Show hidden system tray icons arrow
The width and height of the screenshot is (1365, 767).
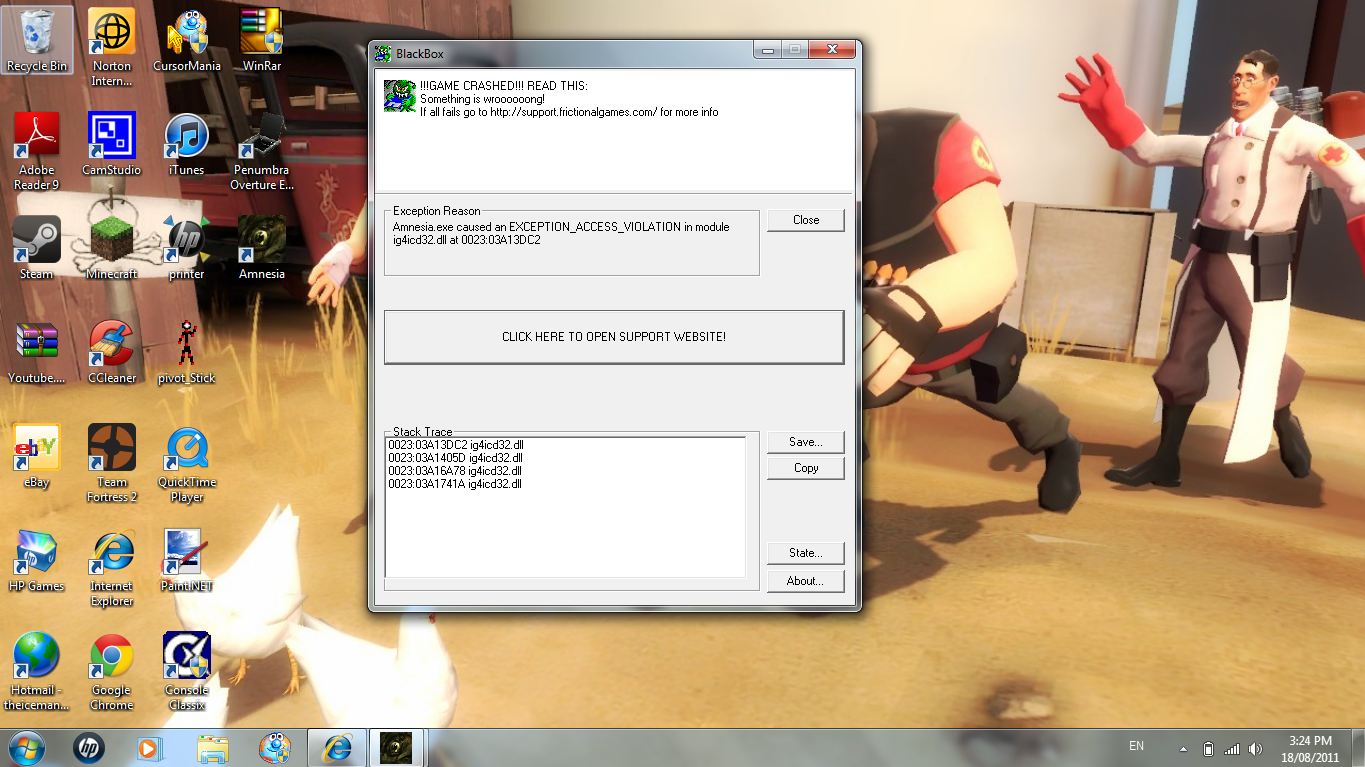coord(1183,748)
